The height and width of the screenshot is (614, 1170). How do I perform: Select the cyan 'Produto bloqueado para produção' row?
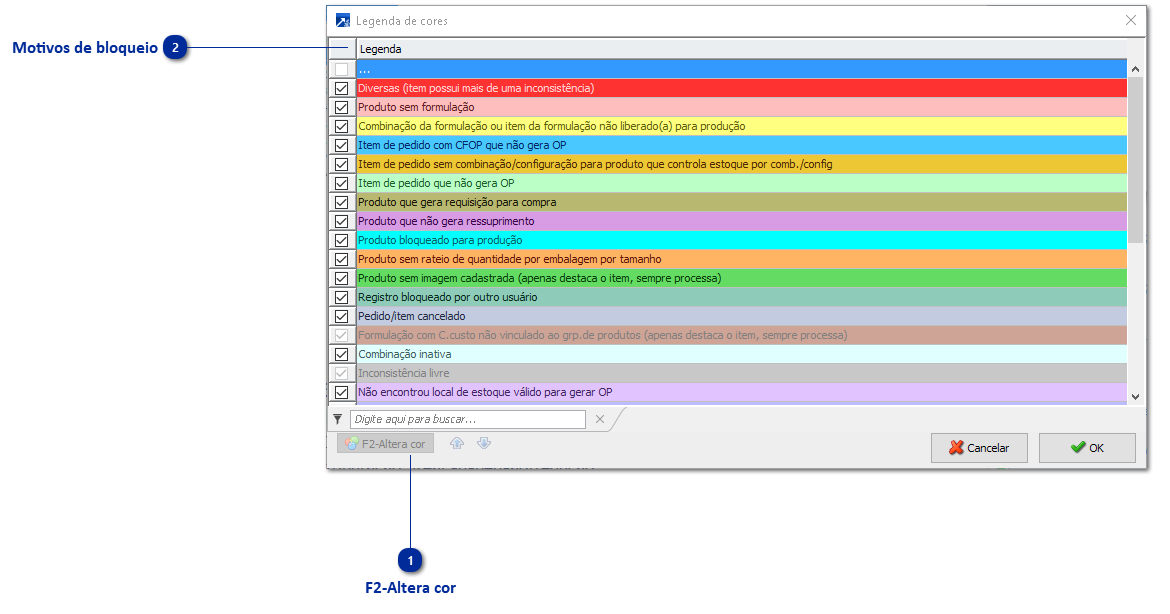(x=600, y=239)
